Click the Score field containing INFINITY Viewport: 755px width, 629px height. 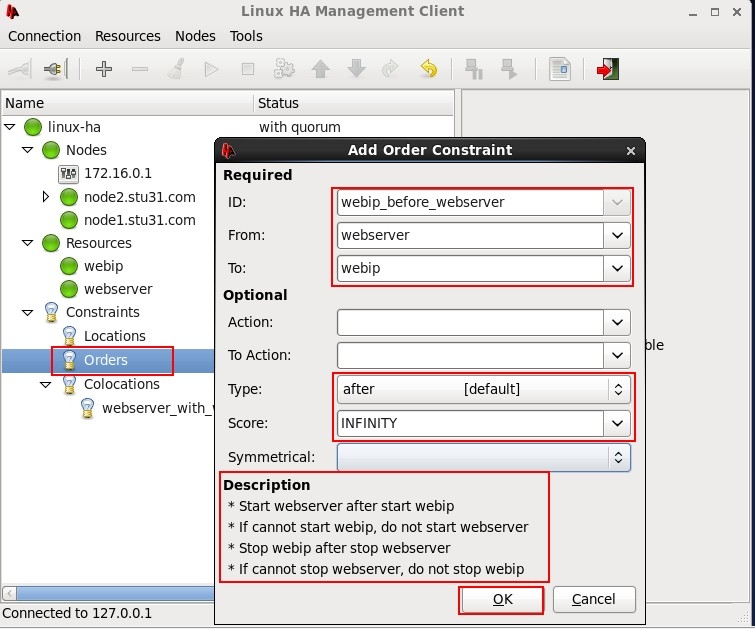pyautogui.click(x=470, y=423)
